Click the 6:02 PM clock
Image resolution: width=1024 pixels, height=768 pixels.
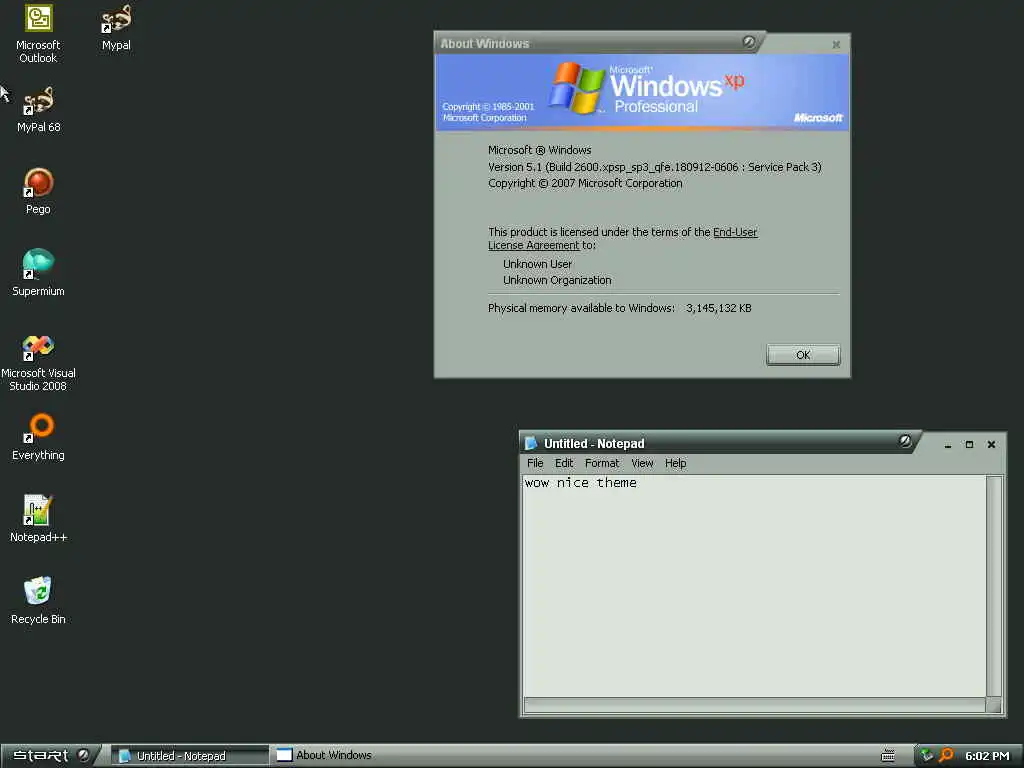pyautogui.click(x=987, y=756)
